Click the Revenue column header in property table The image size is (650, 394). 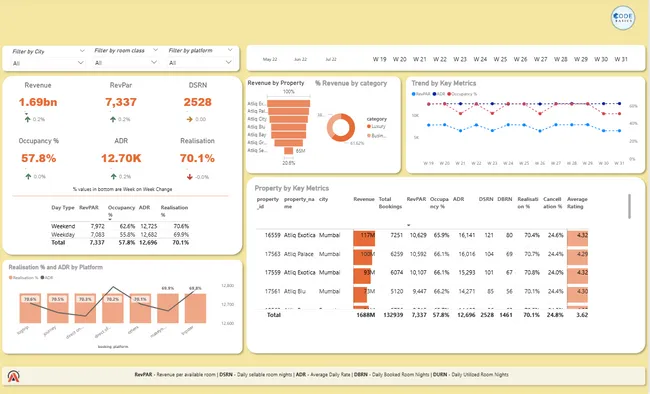364,199
